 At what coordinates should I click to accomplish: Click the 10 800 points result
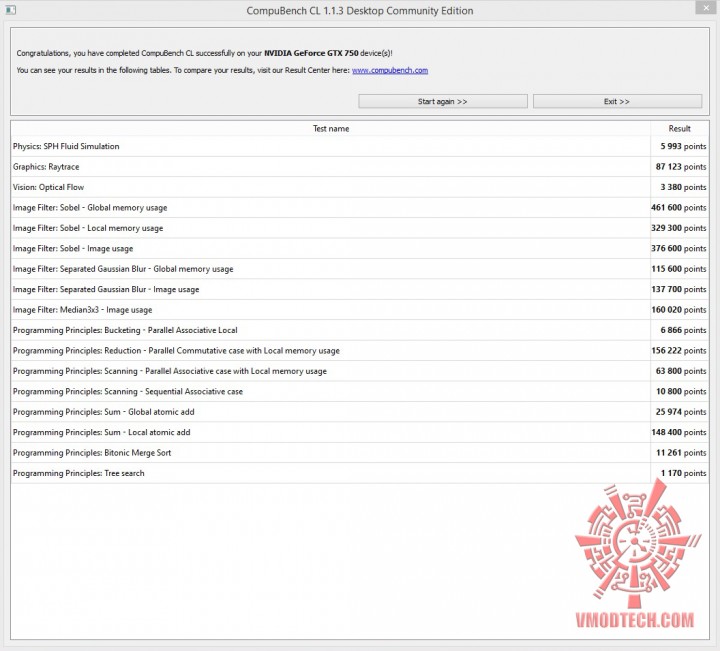(681, 392)
